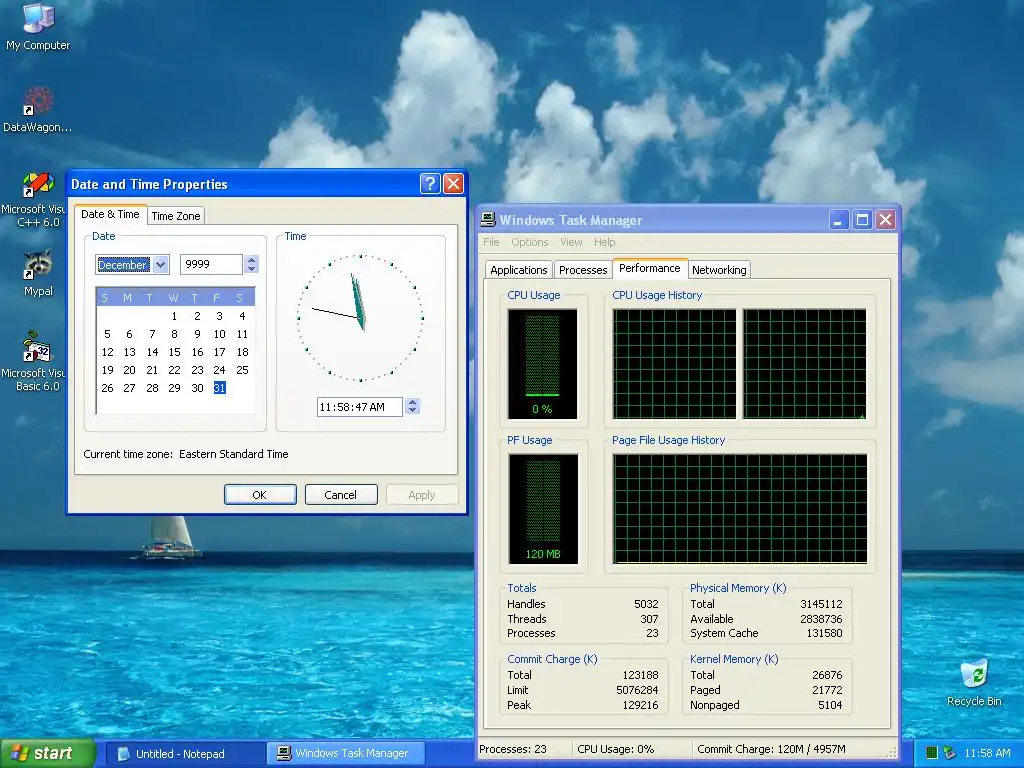Click the analog clock face

[360, 318]
